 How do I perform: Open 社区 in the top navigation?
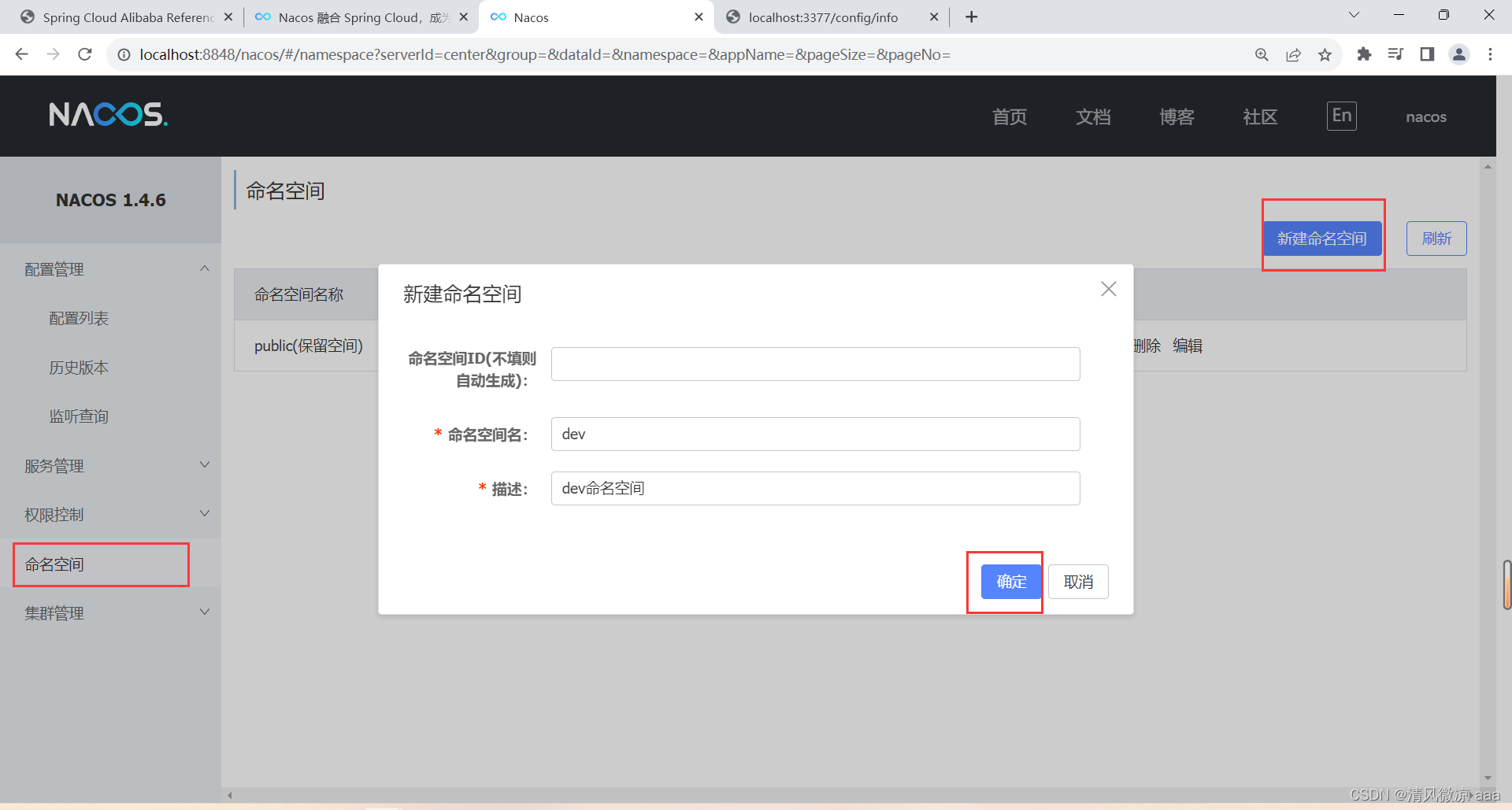point(1260,117)
